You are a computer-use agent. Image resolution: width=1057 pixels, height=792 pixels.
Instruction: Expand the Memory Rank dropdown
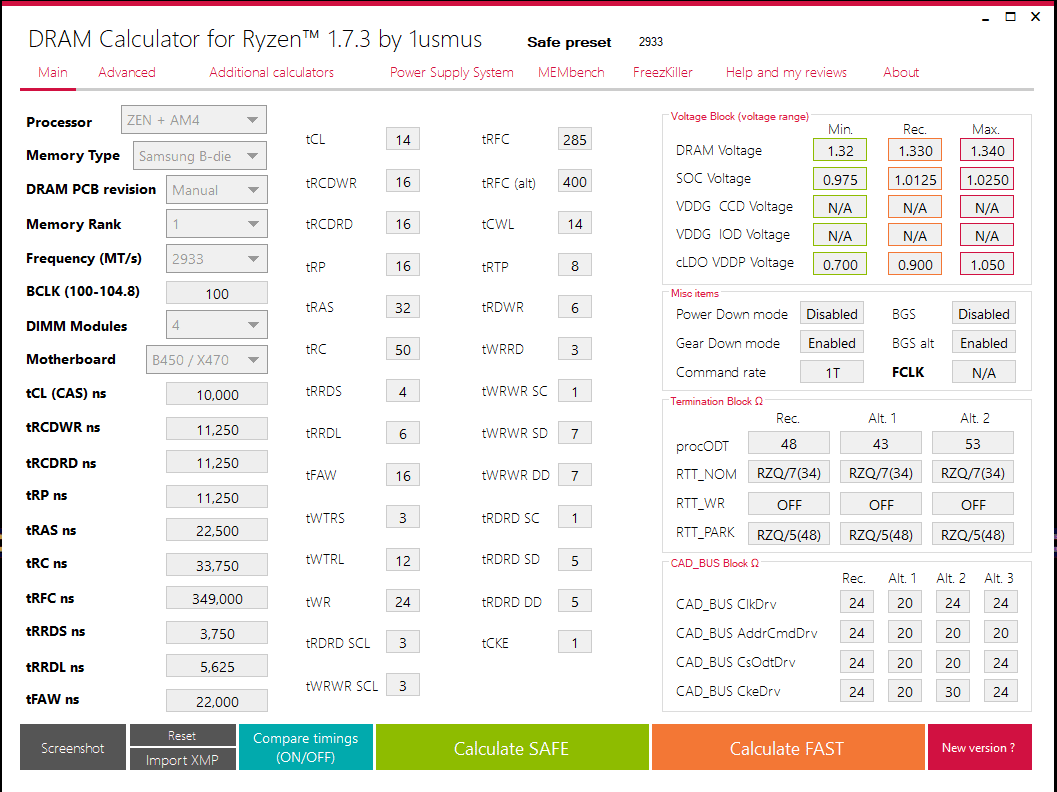(x=216, y=224)
